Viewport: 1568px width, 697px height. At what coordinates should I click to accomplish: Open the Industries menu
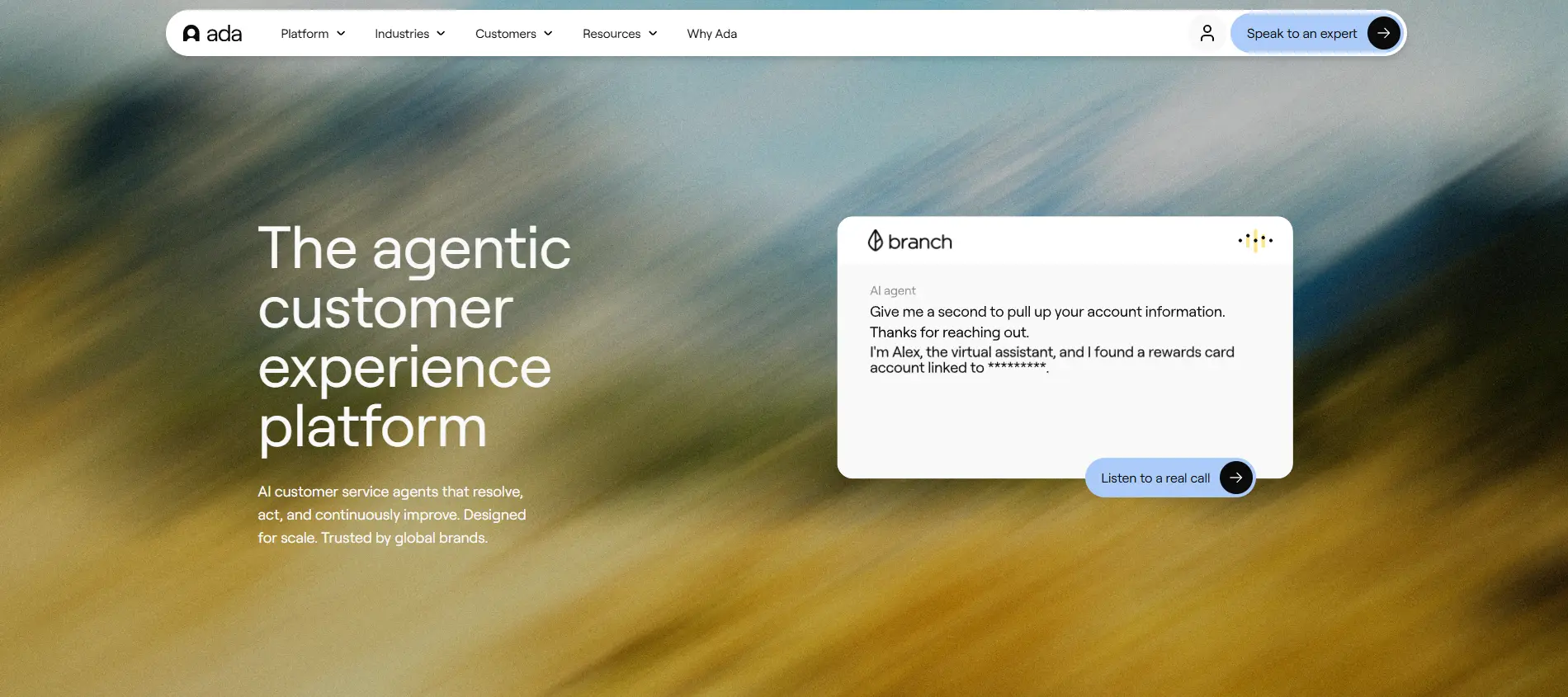410,34
